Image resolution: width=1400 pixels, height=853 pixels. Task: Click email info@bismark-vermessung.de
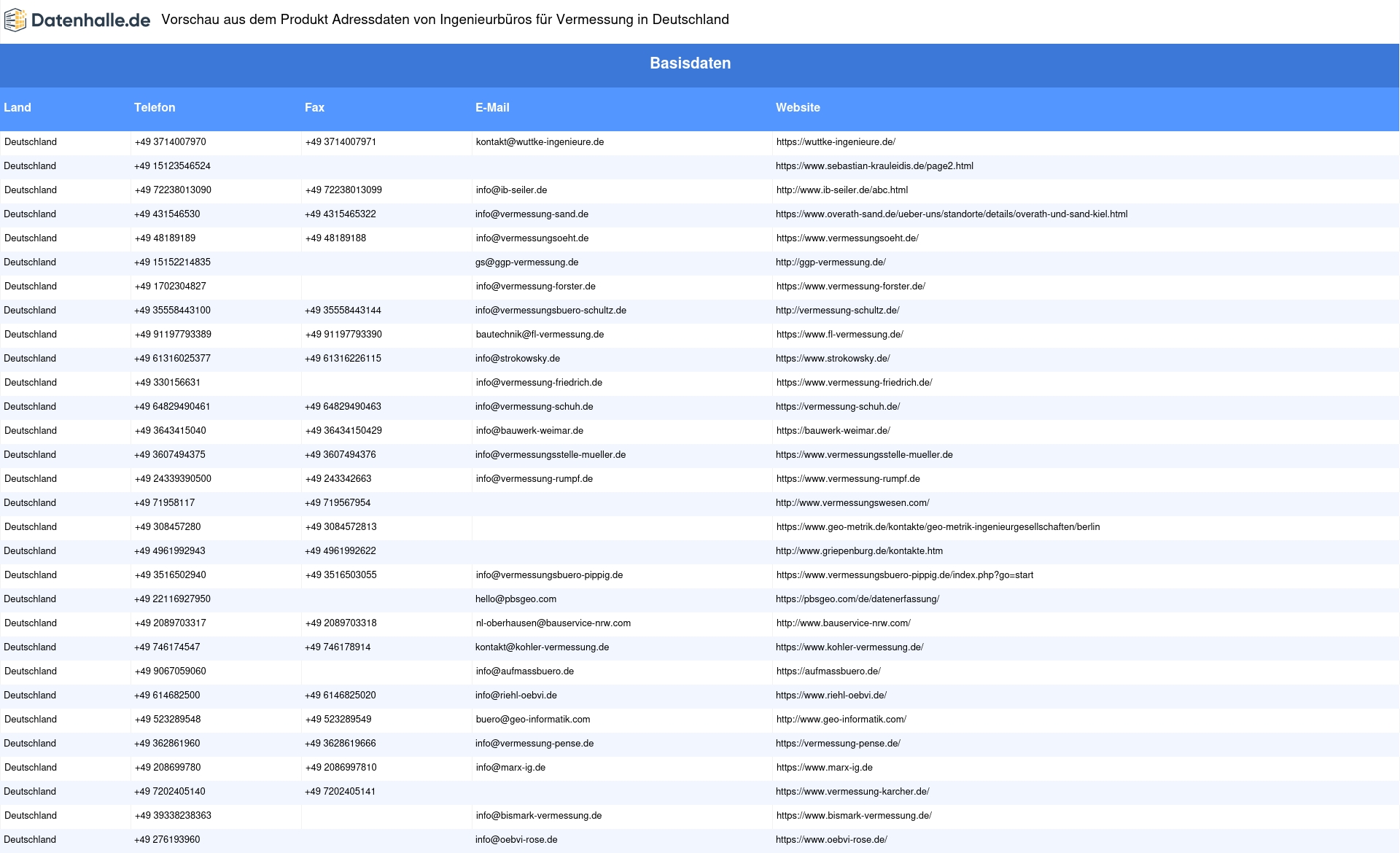539,816
